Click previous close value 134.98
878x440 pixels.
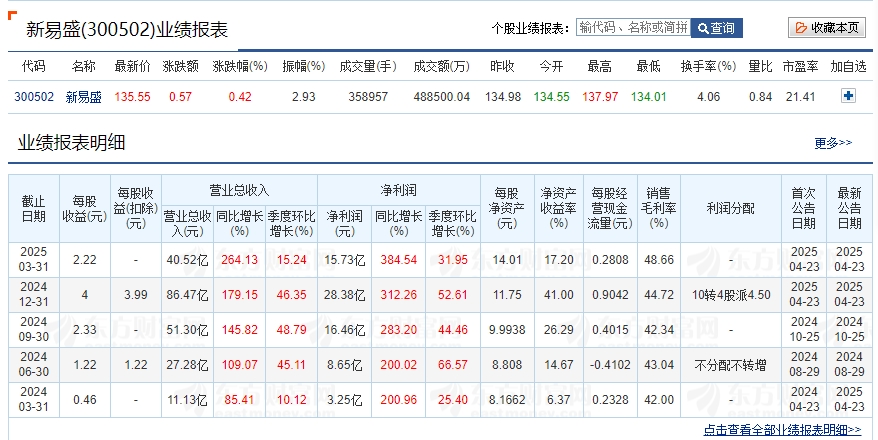click(x=503, y=97)
